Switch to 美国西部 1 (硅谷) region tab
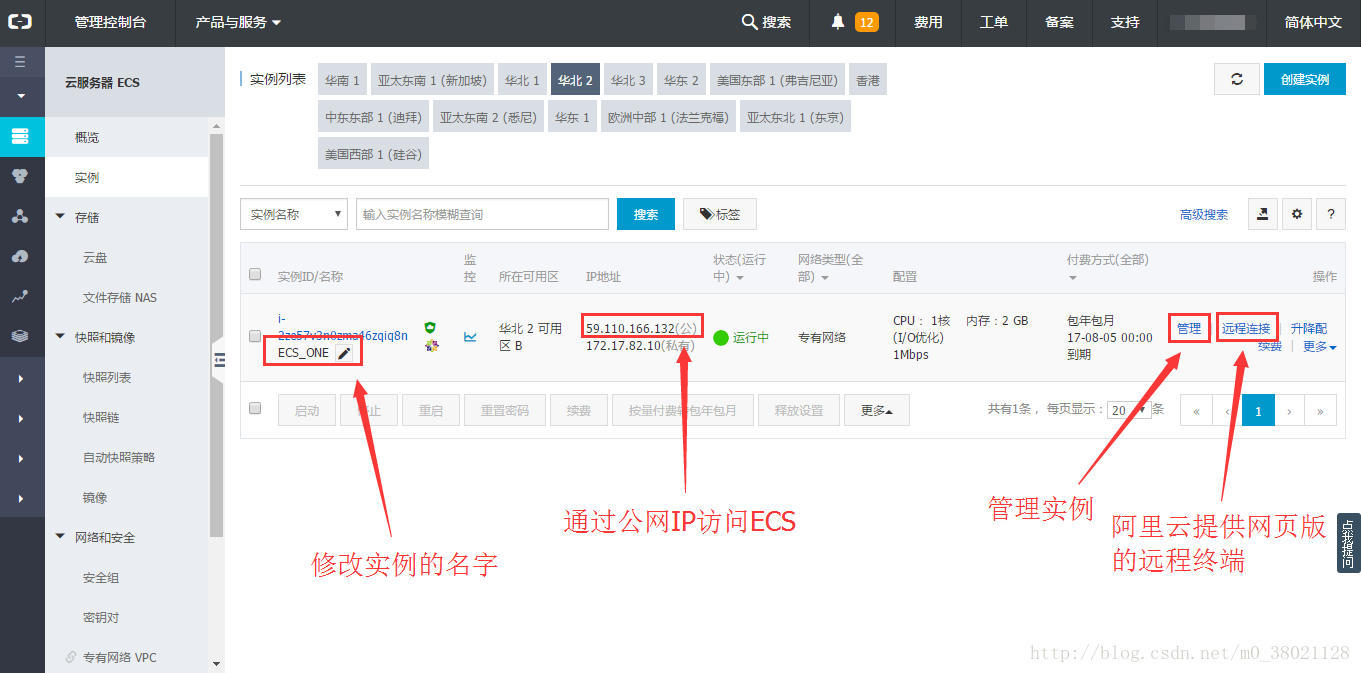The image size is (1361, 673). pyautogui.click(x=373, y=154)
